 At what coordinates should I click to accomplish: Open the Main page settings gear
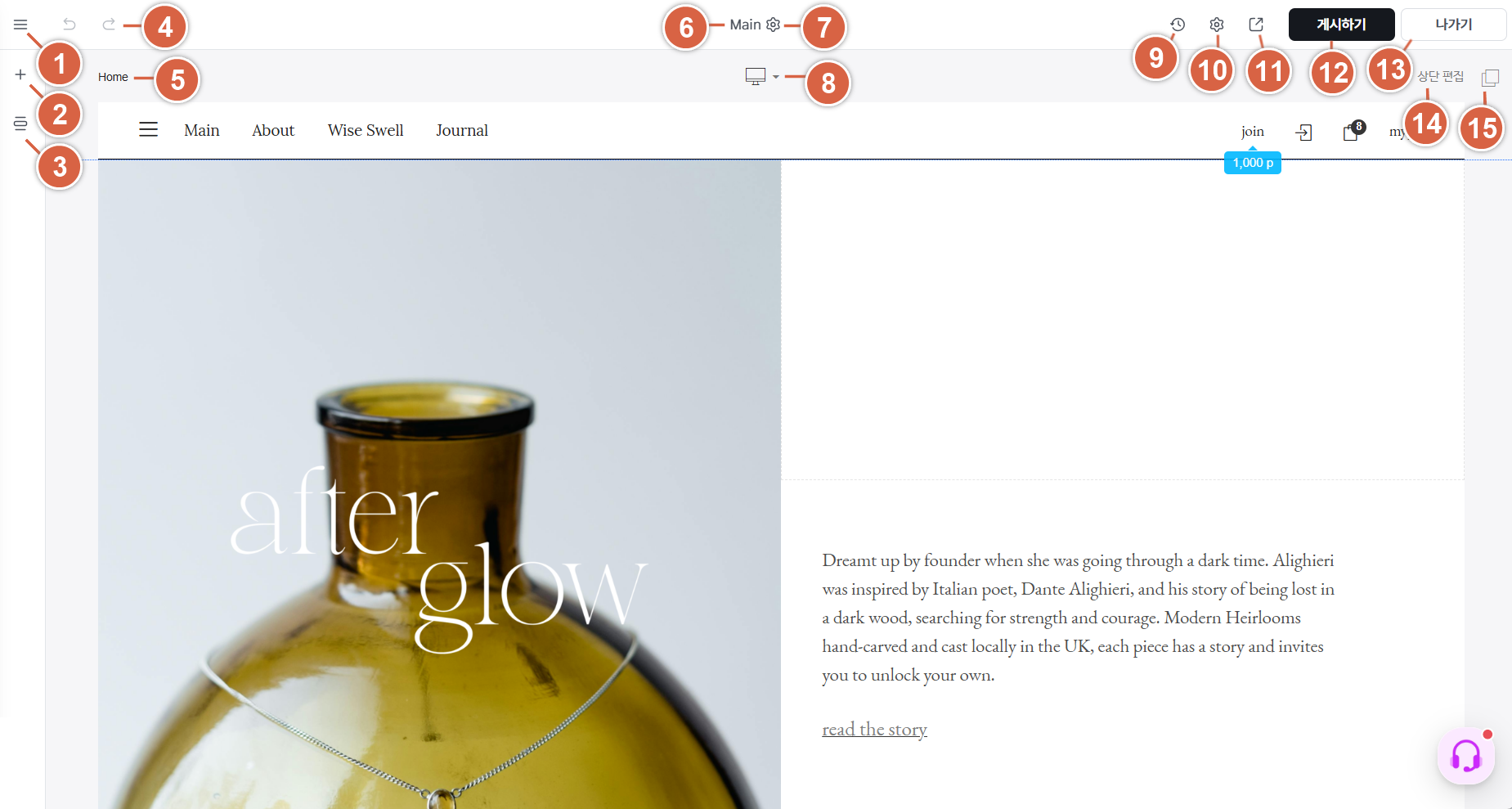(x=773, y=25)
